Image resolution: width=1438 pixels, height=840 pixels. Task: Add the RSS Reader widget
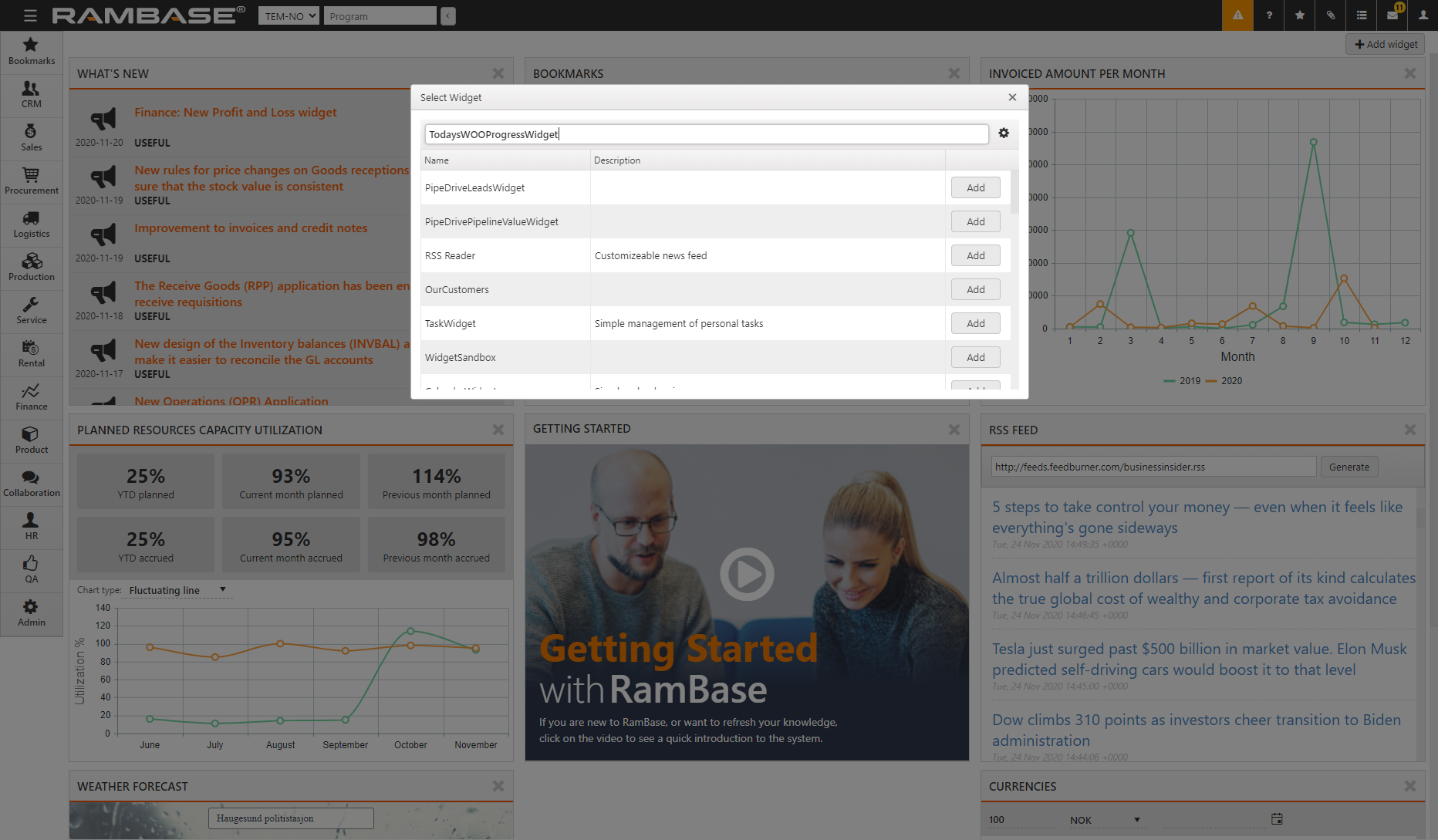(975, 256)
